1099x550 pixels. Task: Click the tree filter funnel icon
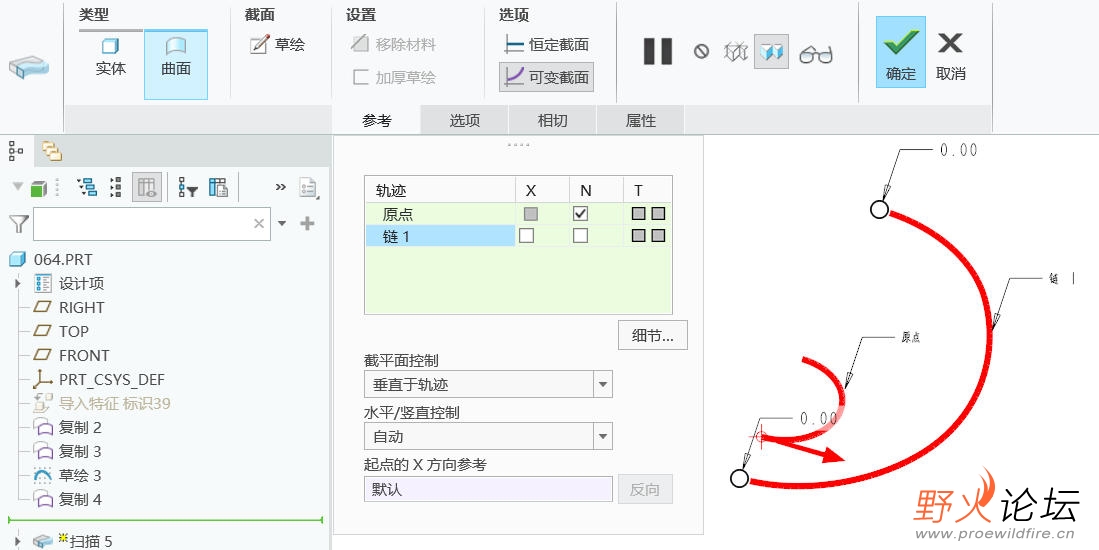19,224
